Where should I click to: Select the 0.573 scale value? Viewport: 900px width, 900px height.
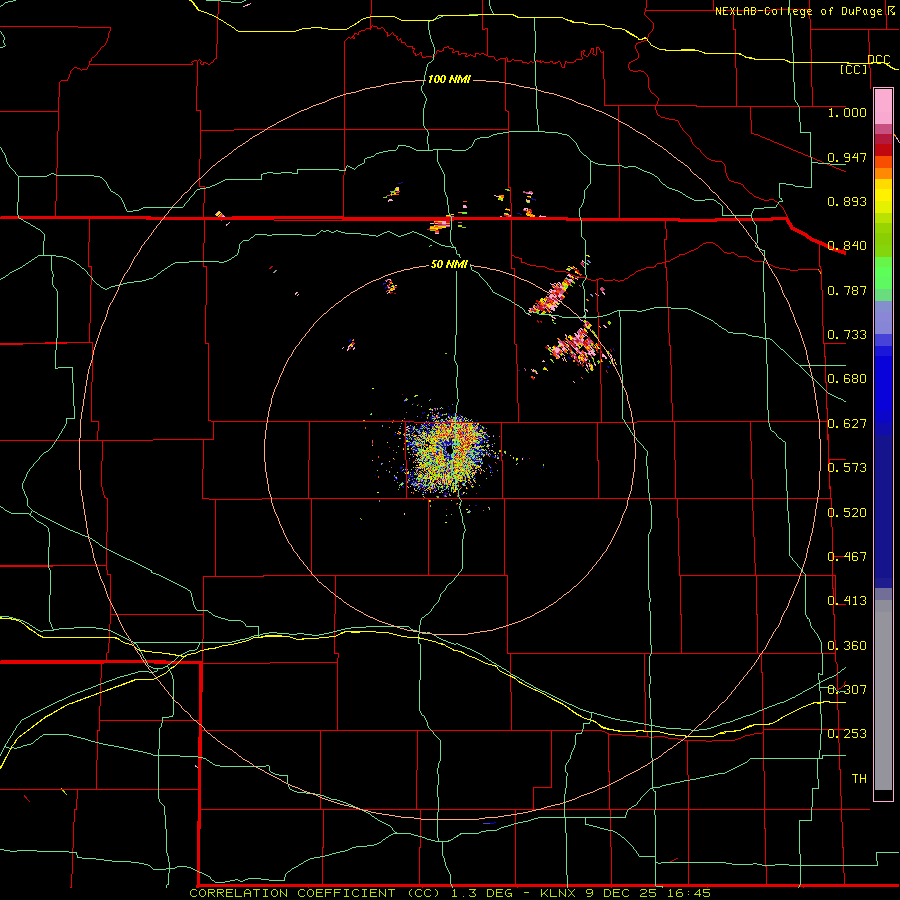coord(847,468)
